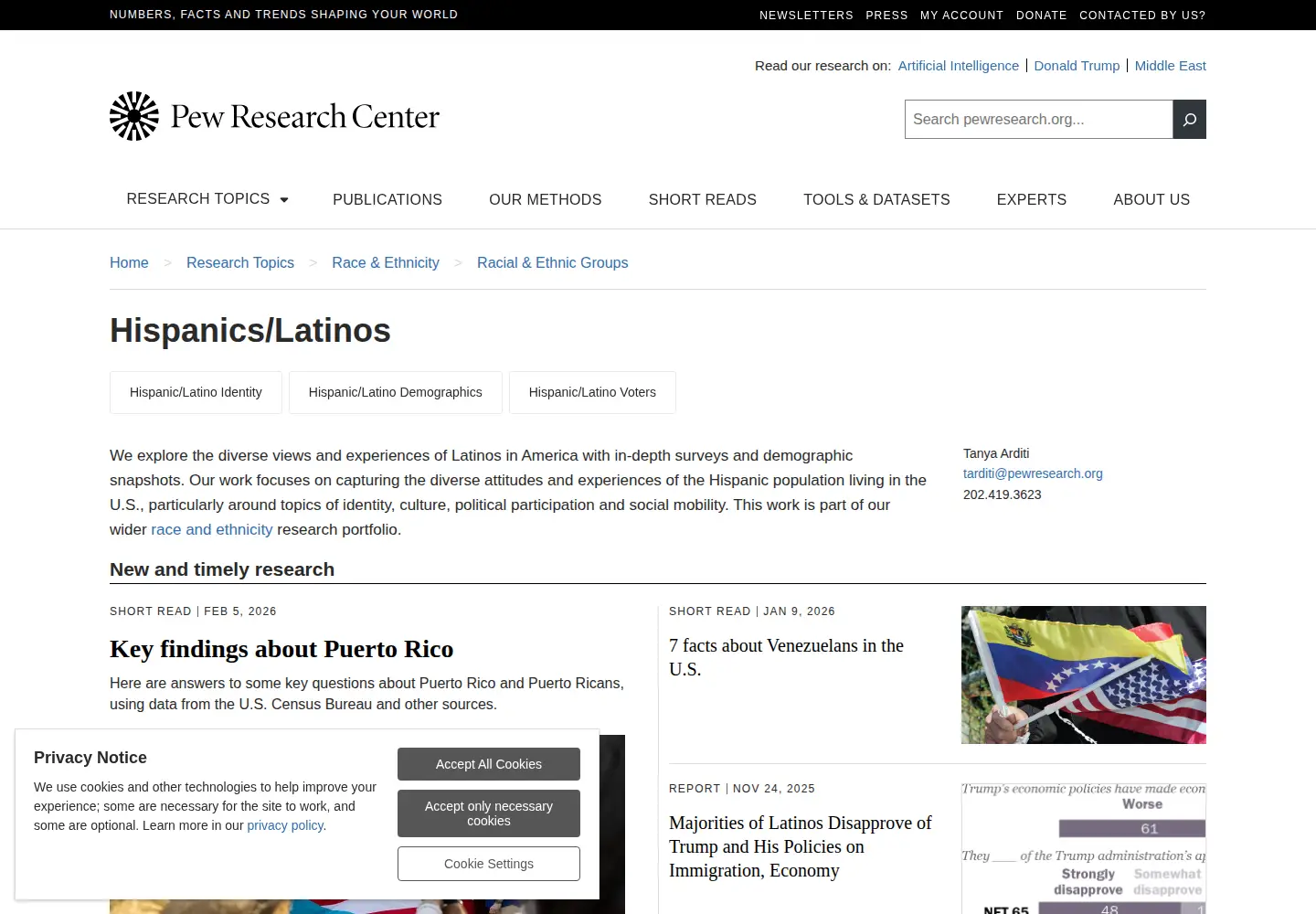
Task: Select the Hispanic/Latino Voters subtopic button
Action: pos(592,392)
